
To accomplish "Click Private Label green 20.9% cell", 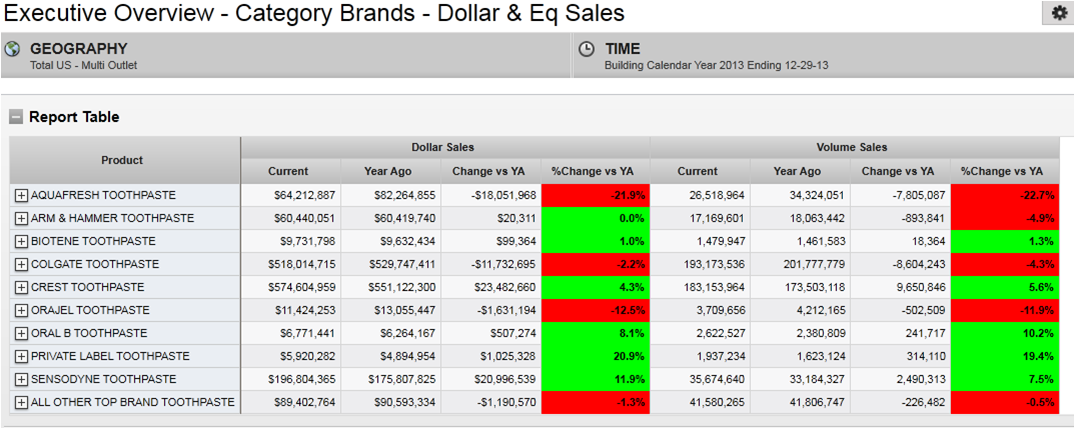I will click(x=595, y=356).
